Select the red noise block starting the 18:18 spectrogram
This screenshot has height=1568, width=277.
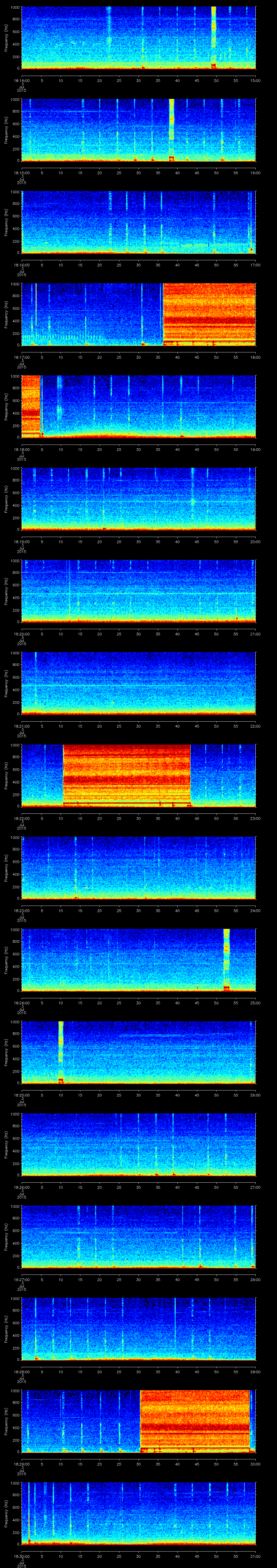[31, 407]
